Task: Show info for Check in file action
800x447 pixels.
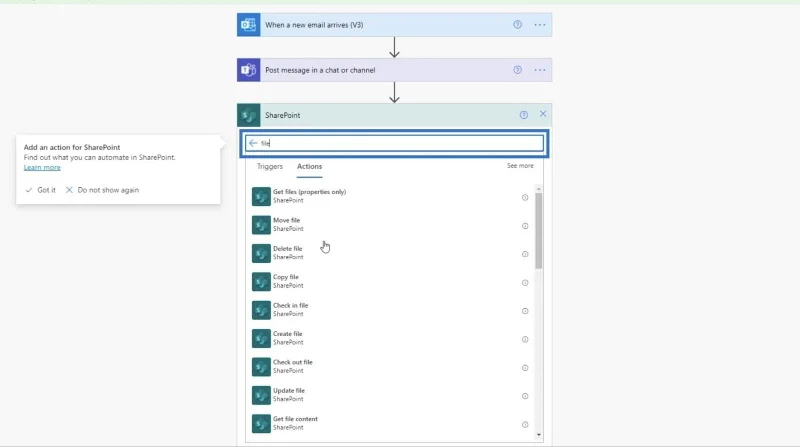Action: point(525,311)
